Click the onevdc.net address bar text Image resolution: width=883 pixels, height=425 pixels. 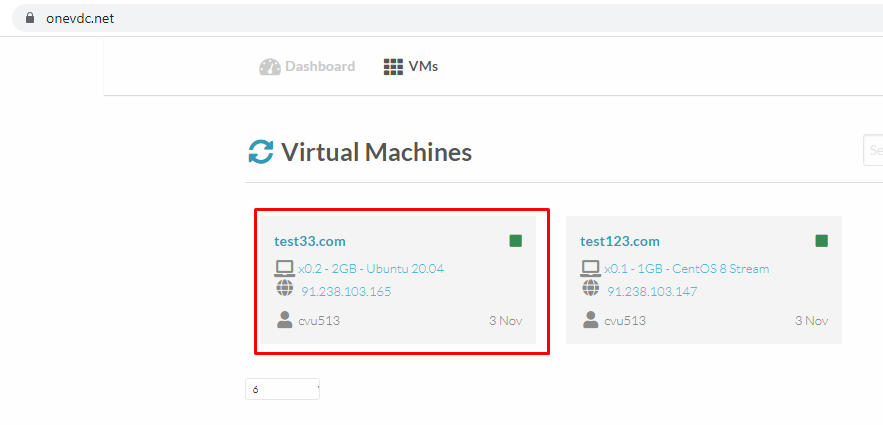point(80,19)
